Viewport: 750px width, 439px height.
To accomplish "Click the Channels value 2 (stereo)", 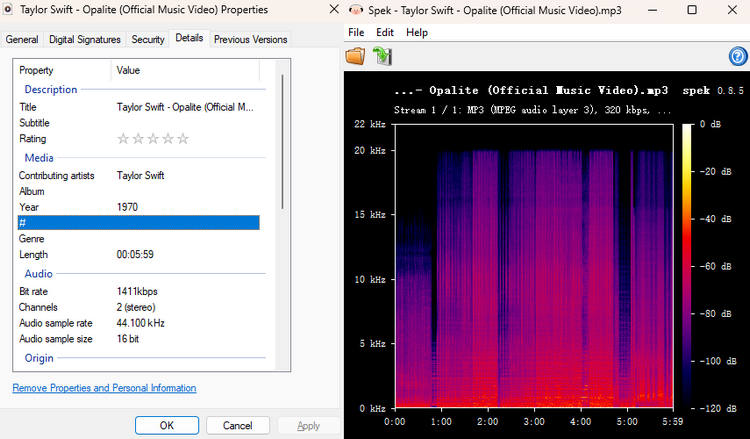I will click(x=136, y=307).
